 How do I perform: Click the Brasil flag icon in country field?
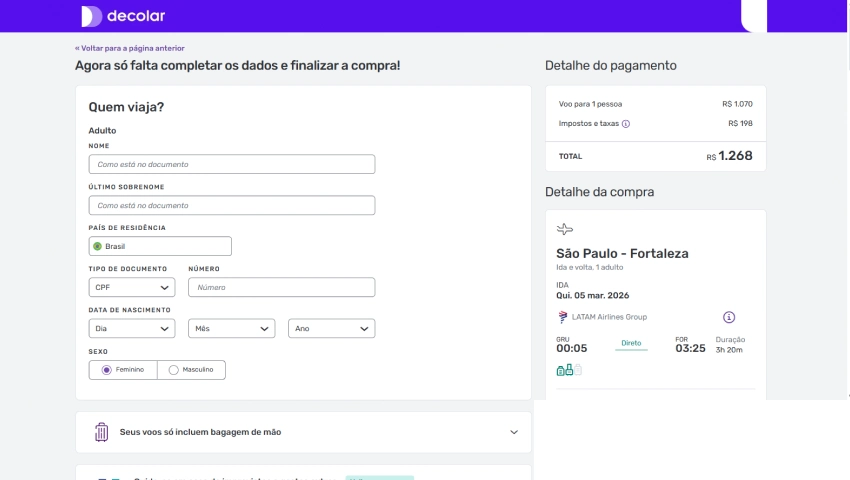click(97, 246)
